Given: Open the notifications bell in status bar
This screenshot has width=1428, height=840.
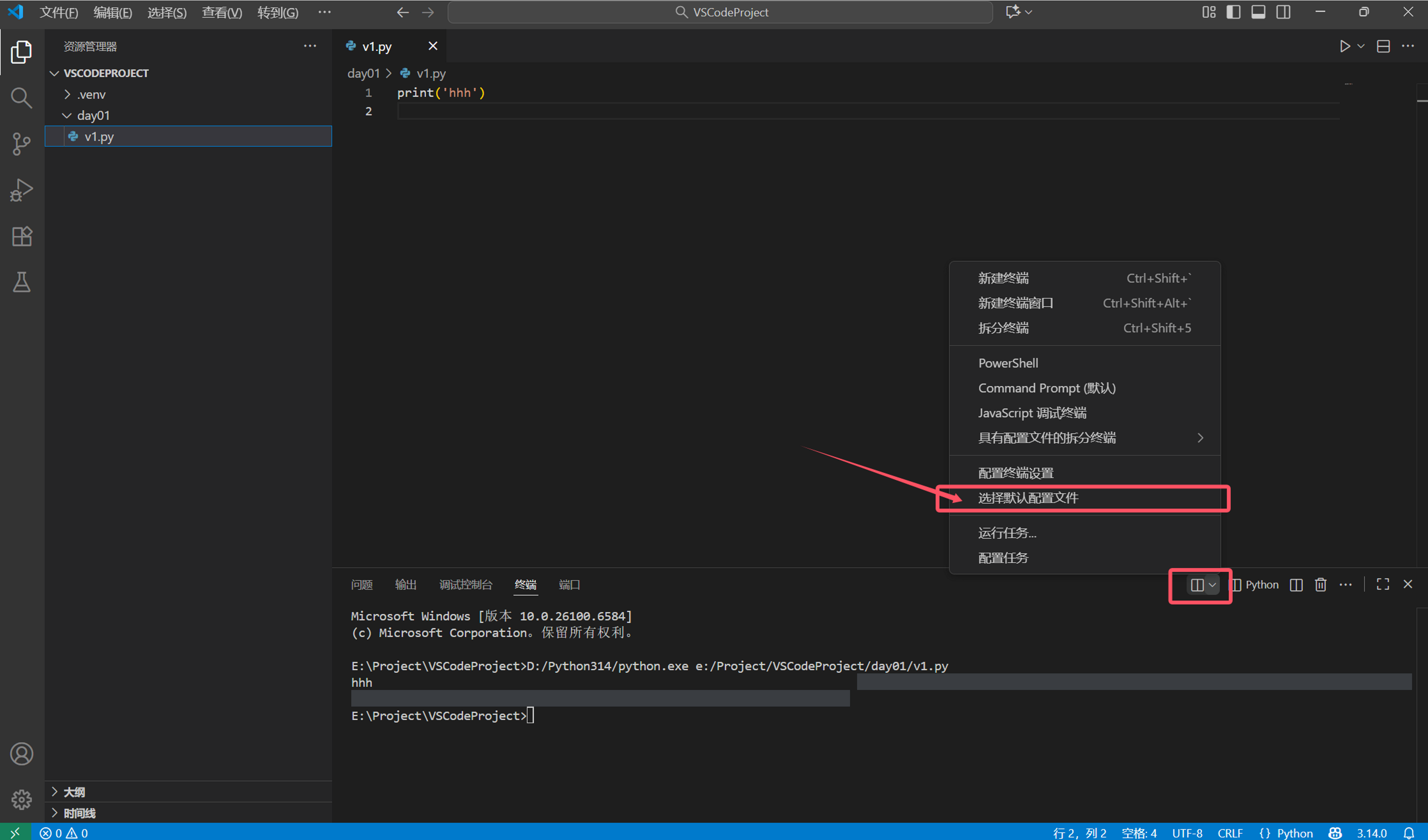Looking at the screenshot, I should 1411,833.
